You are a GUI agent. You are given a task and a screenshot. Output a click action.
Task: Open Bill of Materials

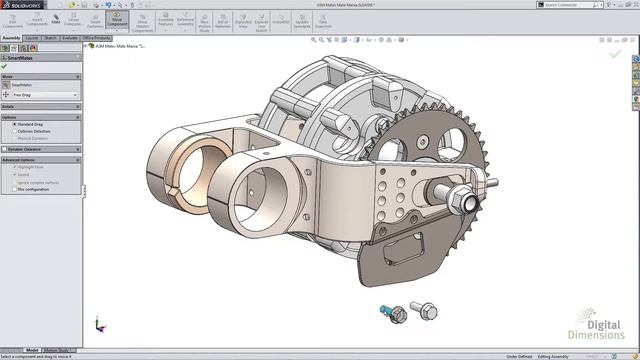tap(223, 22)
